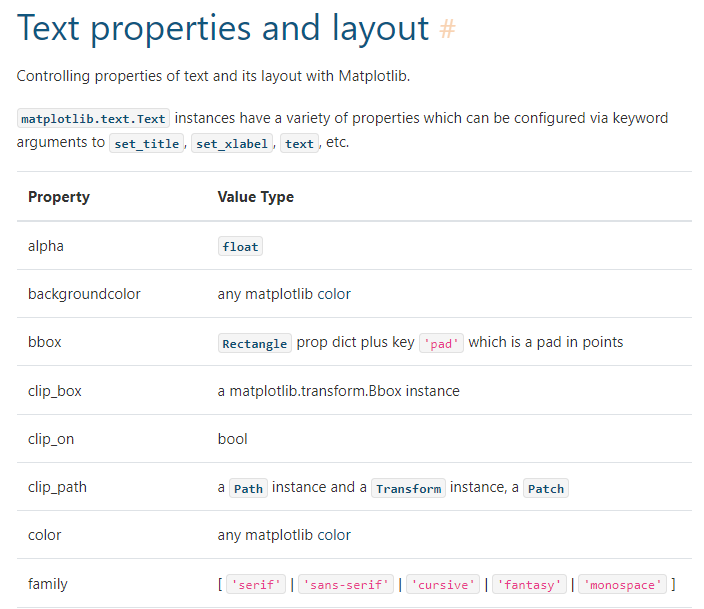Viewport: 704px width, 609px height.
Task: Open the Patch reference link
Action: [546, 488]
